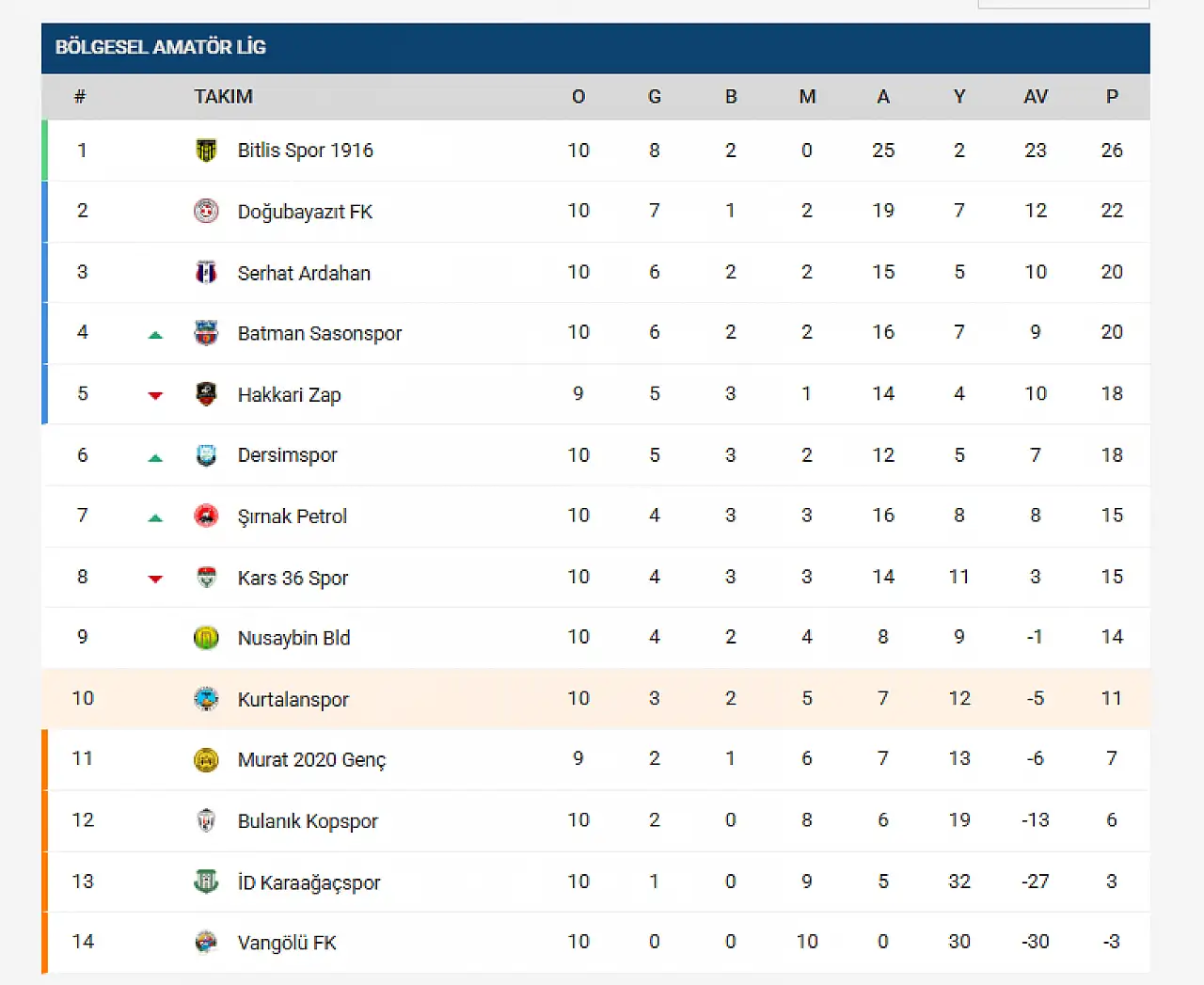Click the green up arrow beside Dersimspor
Viewport: 1204px width, 985px height.
(x=156, y=458)
